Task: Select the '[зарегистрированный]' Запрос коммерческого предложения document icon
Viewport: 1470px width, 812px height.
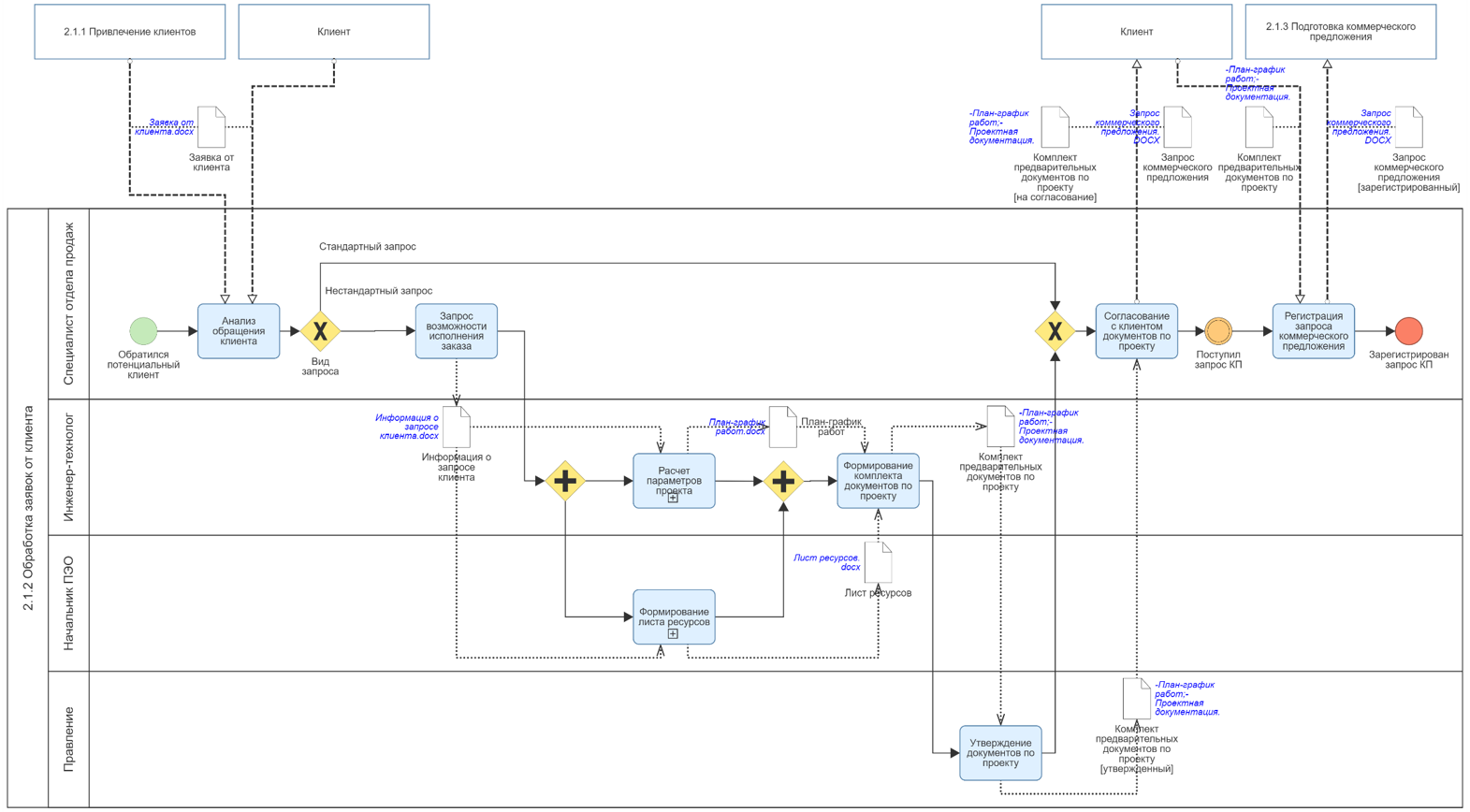Action: coord(1409,126)
